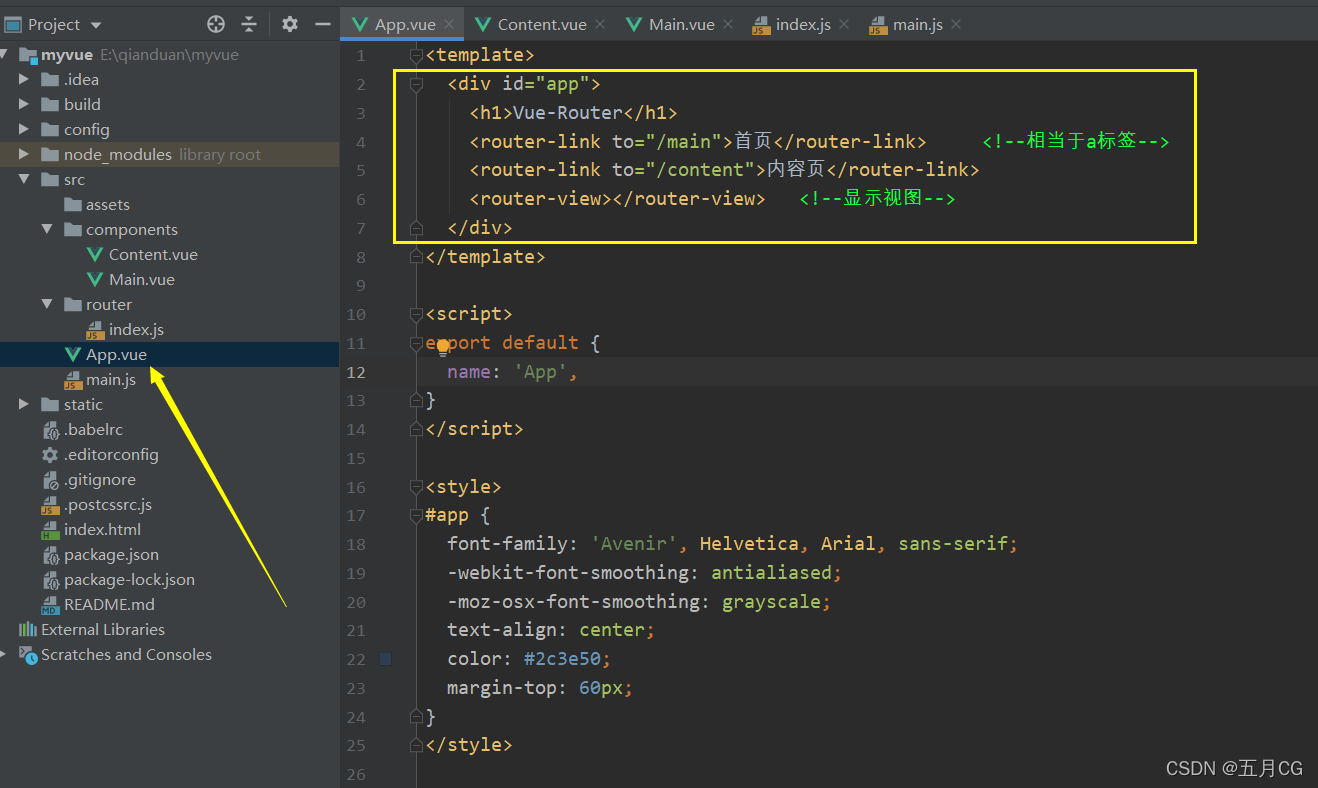The image size is (1318, 788).
Task: Expand the config folder arrow
Action: pyautogui.click(x=24, y=130)
